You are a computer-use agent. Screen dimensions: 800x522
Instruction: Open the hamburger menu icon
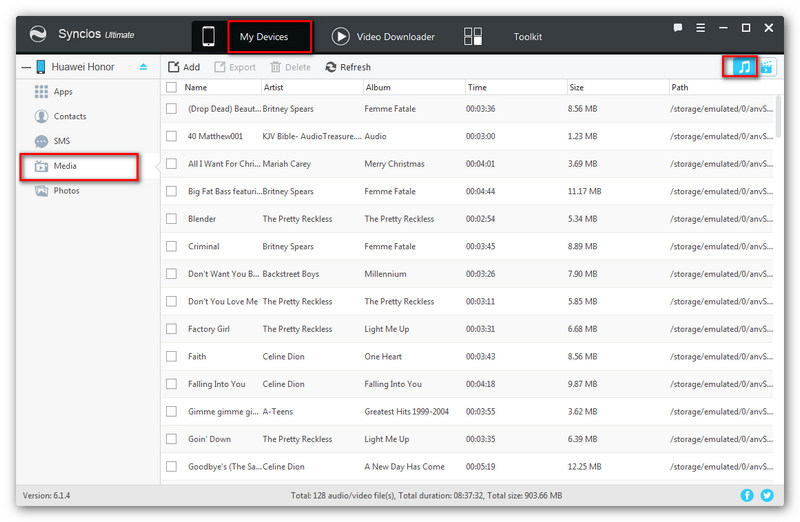(701, 28)
